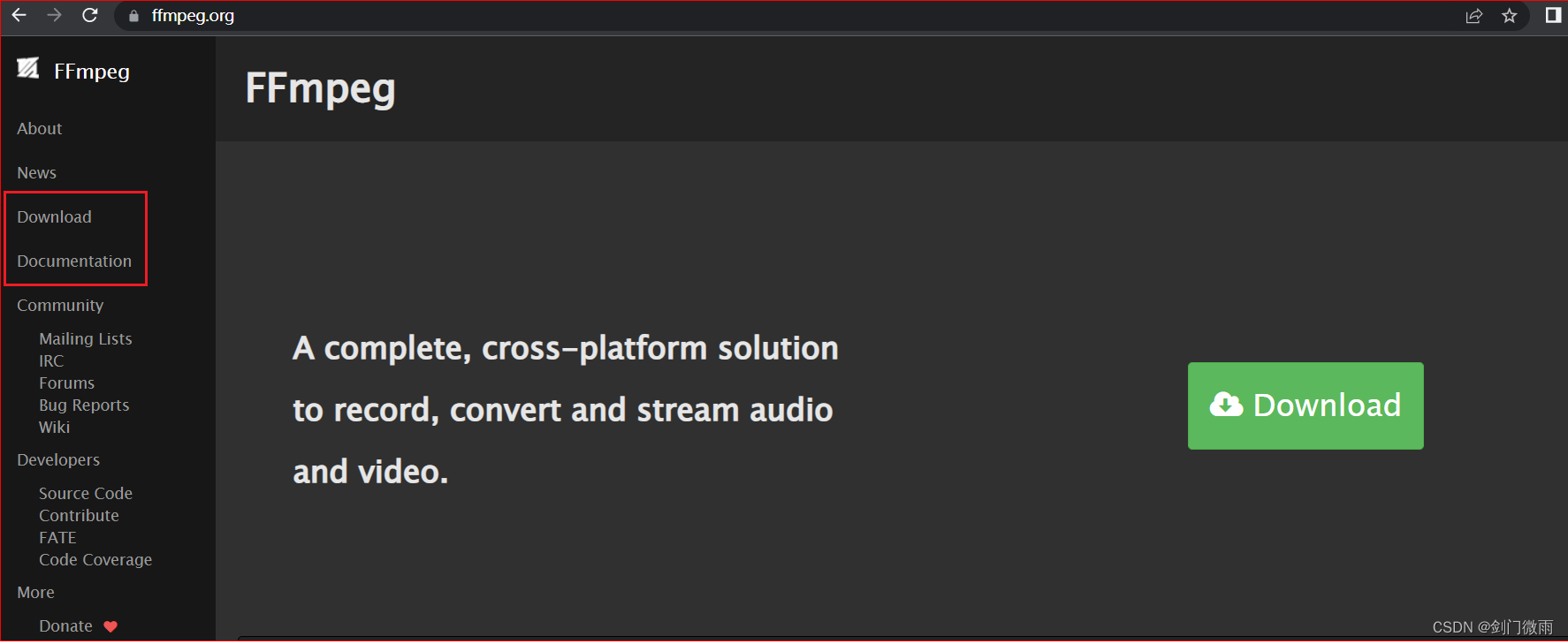1568x644 pixels.
Task: Click the browser back arrow
Action: [x=19, y=15]
